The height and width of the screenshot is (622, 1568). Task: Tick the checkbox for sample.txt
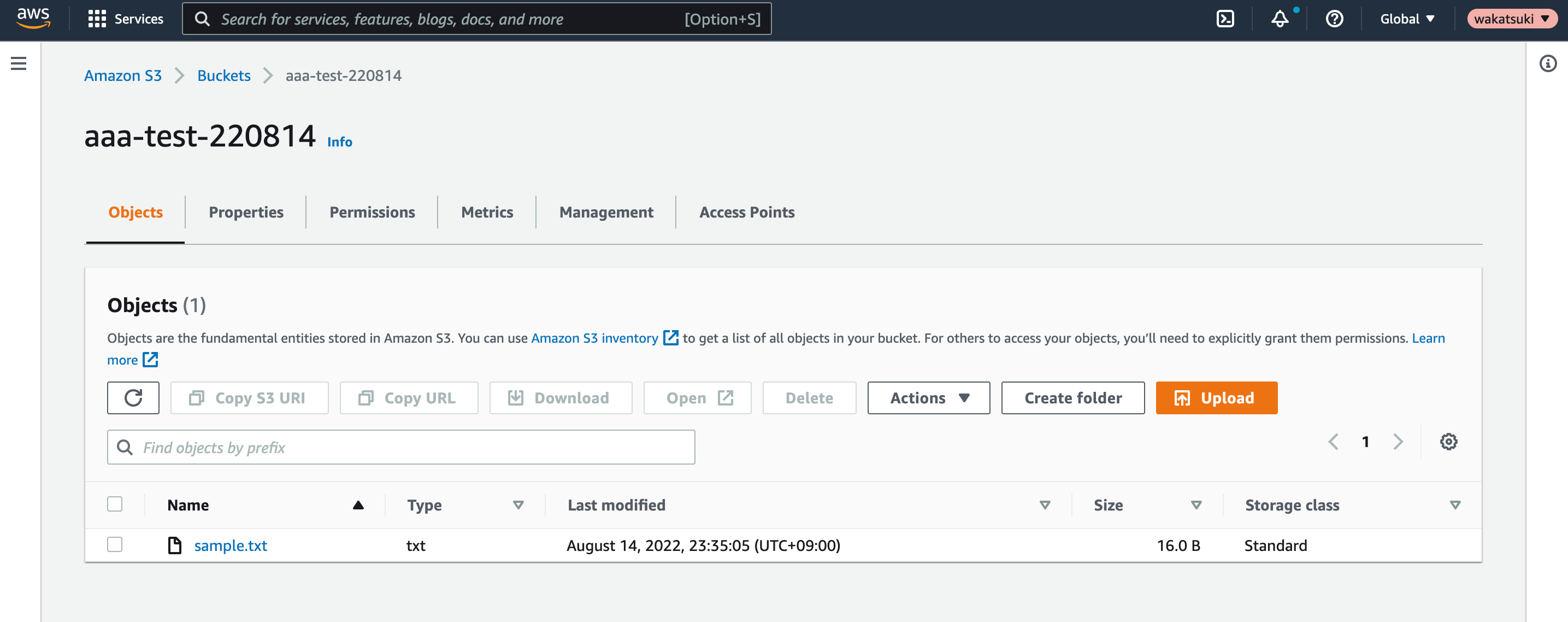click(115, 544)
